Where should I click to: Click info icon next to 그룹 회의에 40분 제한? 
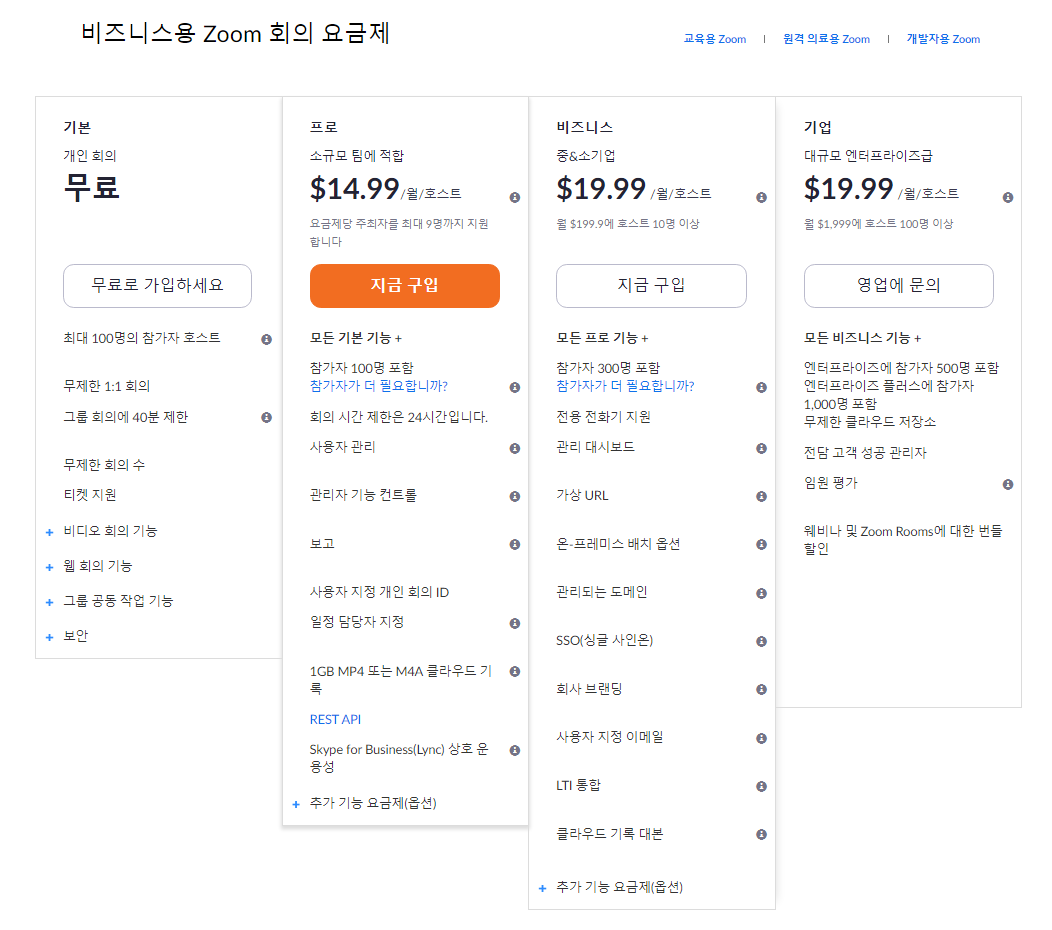click(x=266, y=417)
